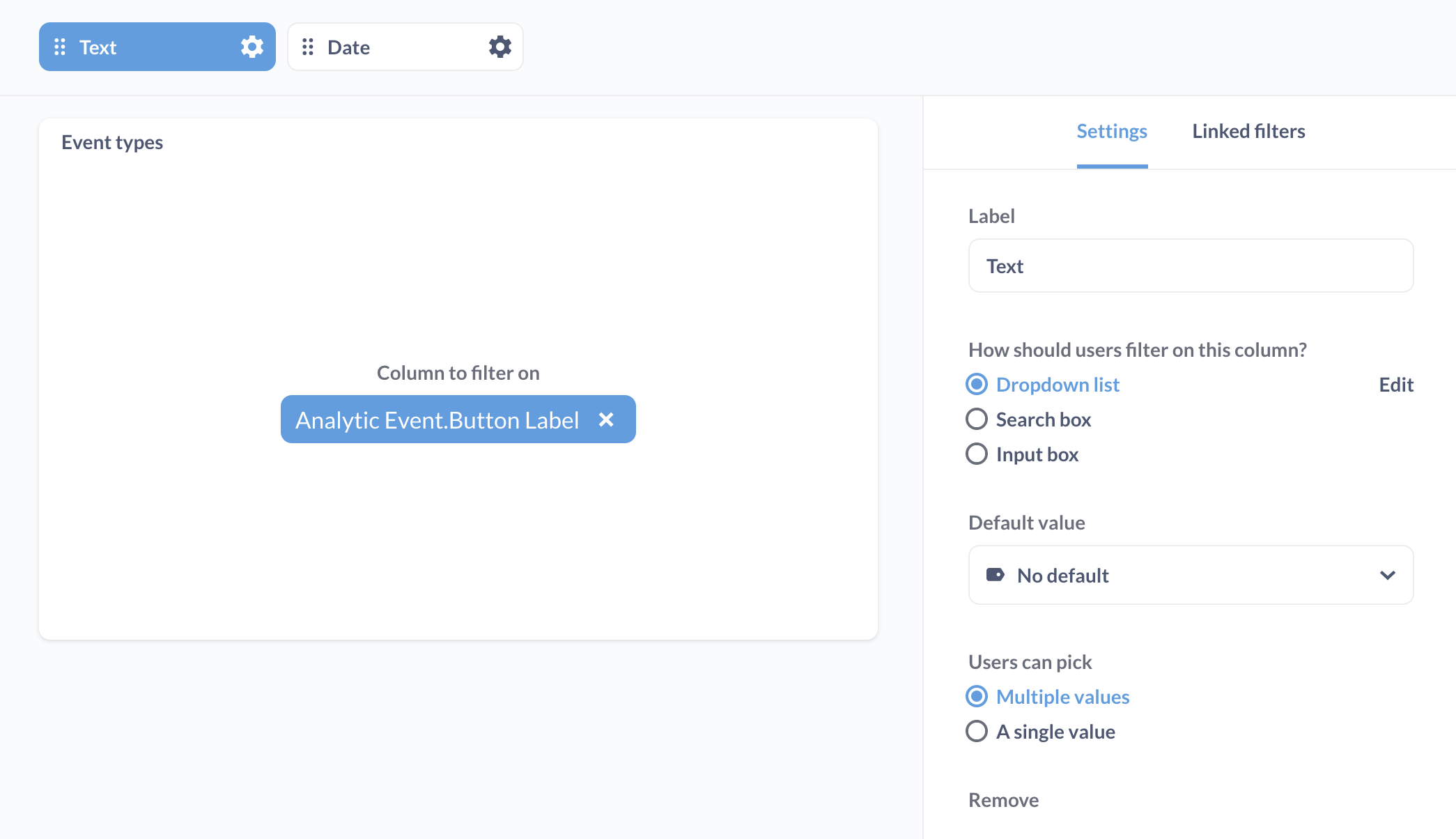Grab the drag handle on Text filter
This screenshot has height=839, width=1456.
pyautogui.click(x=60, y=47)
